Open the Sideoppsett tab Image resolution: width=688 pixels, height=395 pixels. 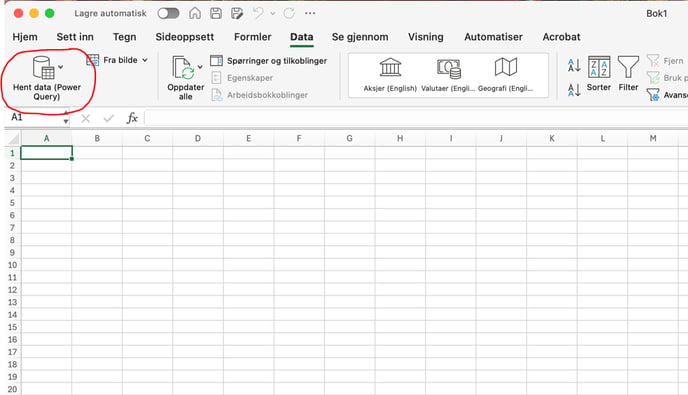(x=185, y=37)
